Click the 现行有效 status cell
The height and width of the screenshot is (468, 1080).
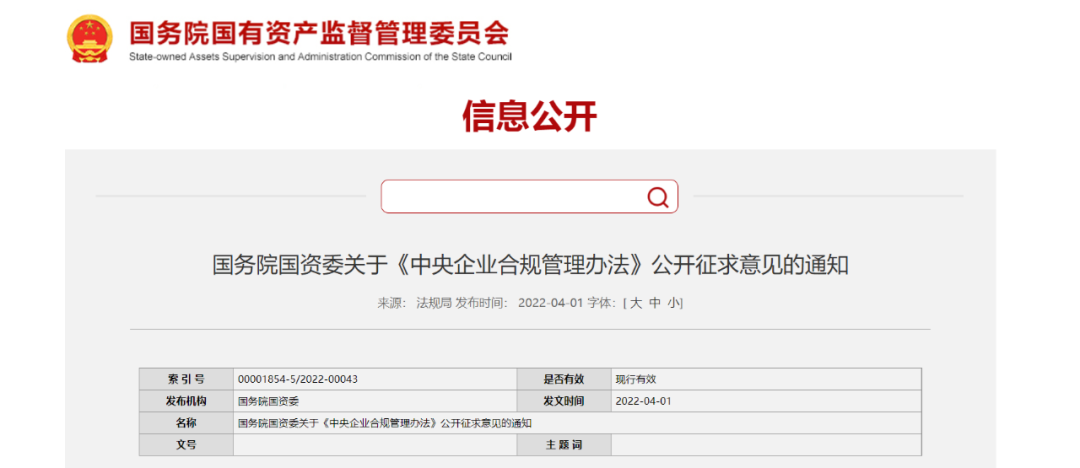click(635, 379)
